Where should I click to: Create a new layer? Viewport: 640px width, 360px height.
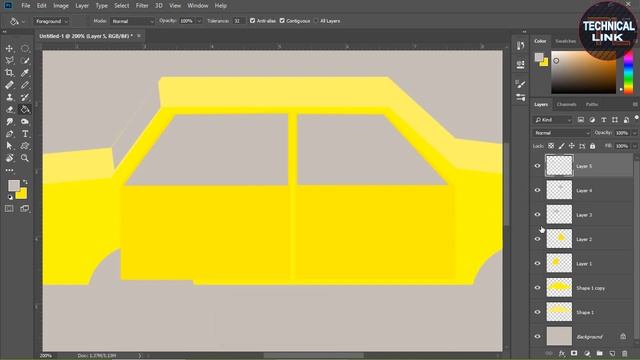click(x=612, y=353)
